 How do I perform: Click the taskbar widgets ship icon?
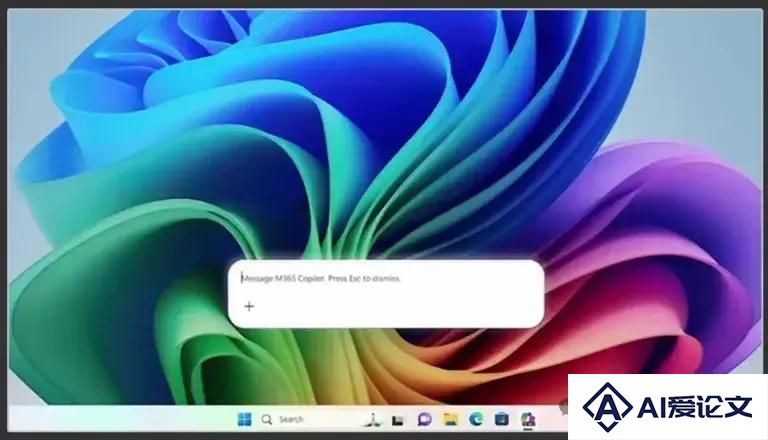coord(374,420)
